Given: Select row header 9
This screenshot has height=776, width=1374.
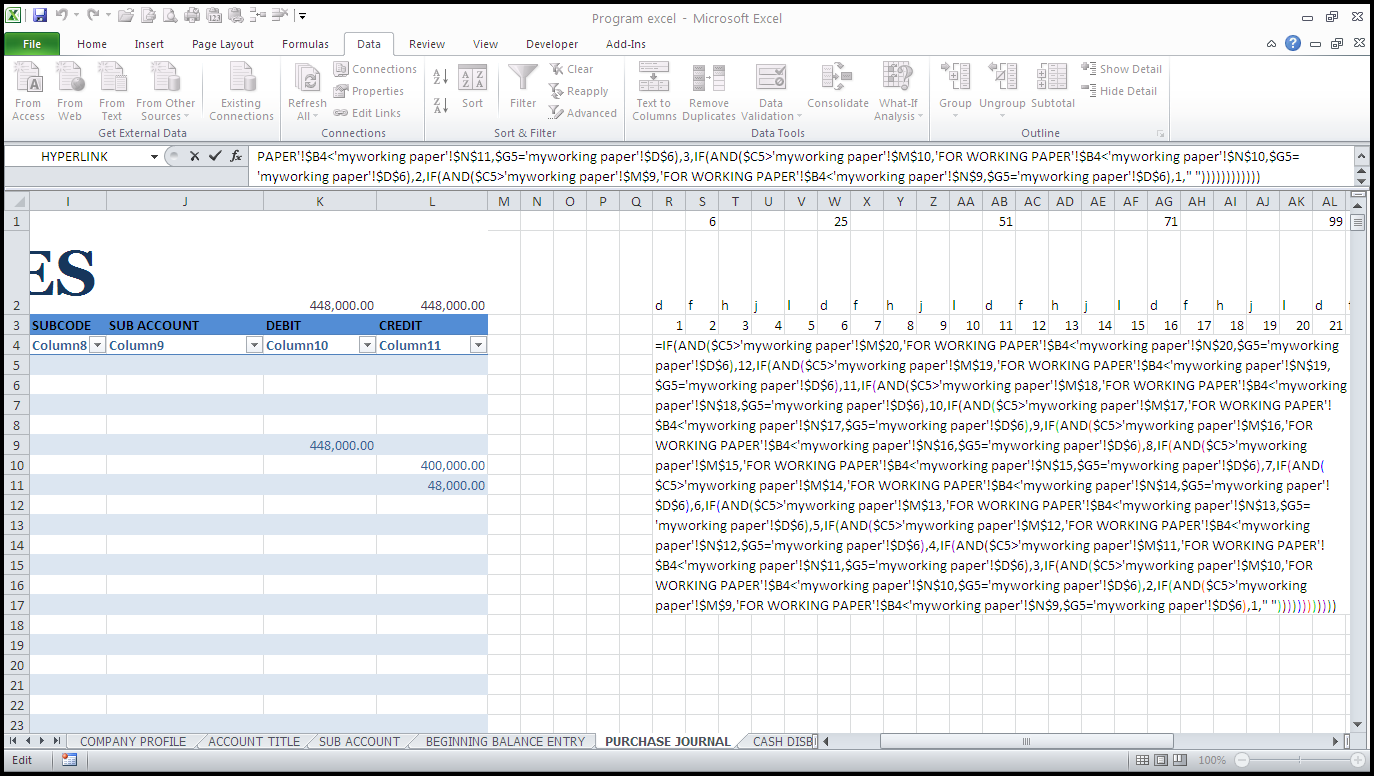Looking at the screenshot, I should (x=16, y=445).
